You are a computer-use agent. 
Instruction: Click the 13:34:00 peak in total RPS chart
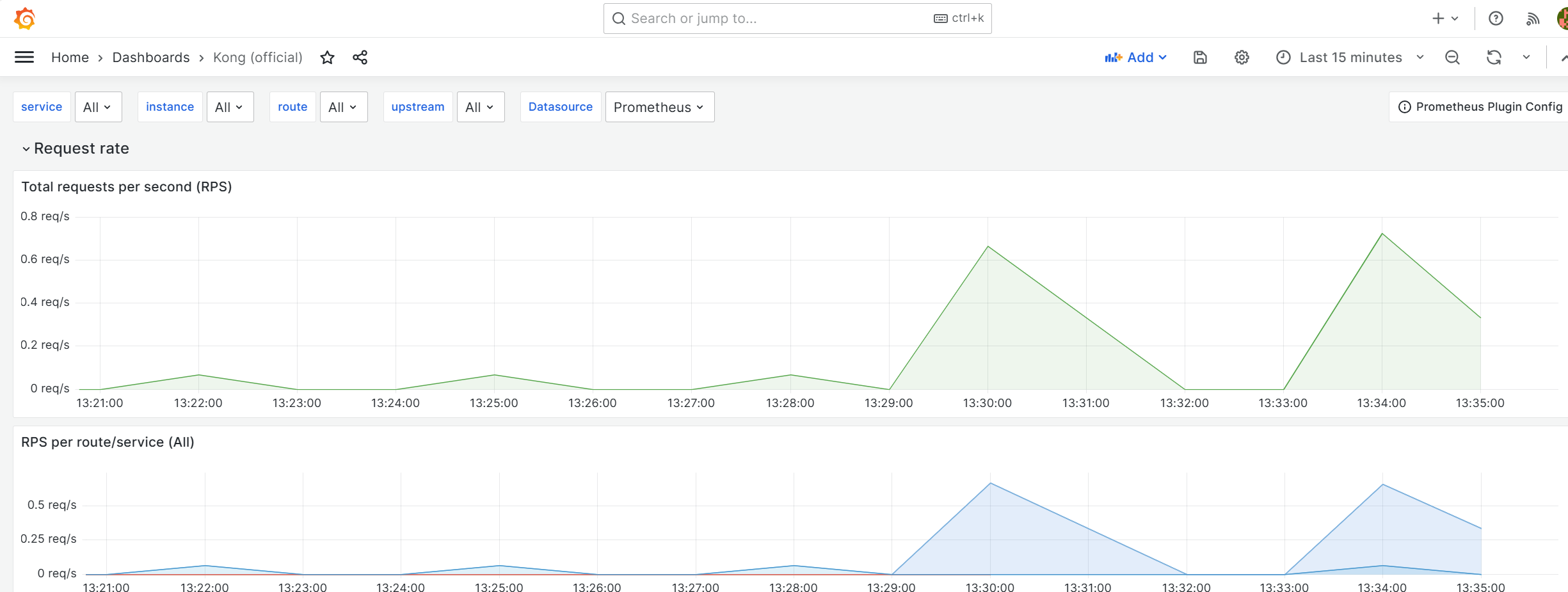[x=1382, y=234]
